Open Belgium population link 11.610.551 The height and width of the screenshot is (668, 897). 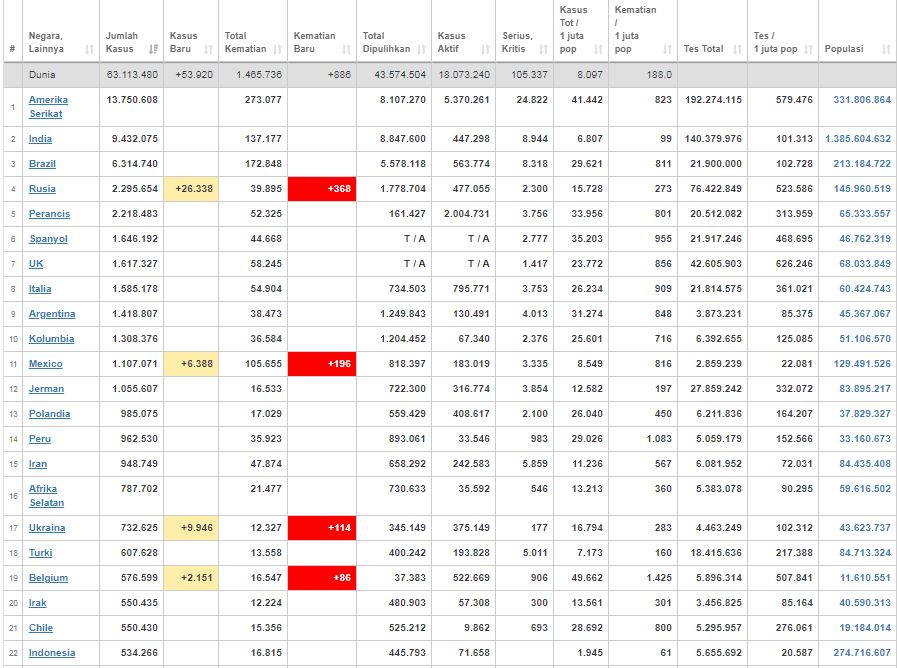[x=865, y=578]
